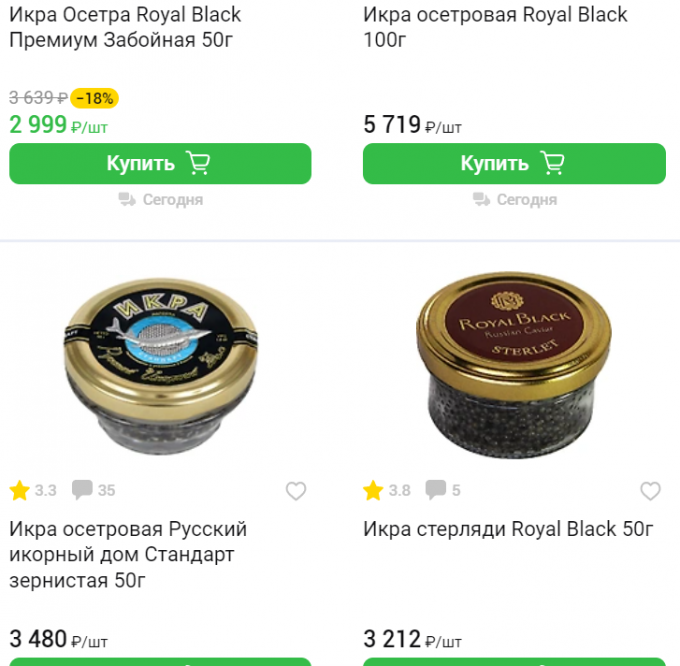680x666 pixels.
Task: Open Икра стерляди Royal Black 50г title
Action: [x=508, y=529]
